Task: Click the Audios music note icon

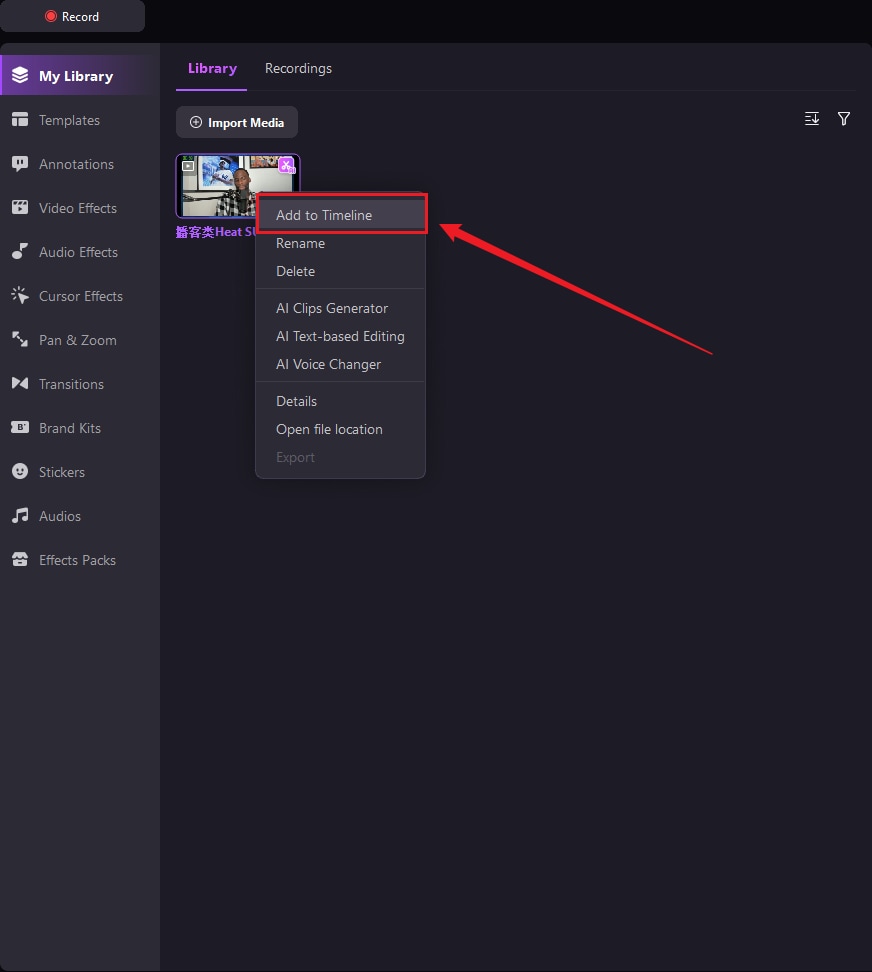Action: [x=20, y=515]
